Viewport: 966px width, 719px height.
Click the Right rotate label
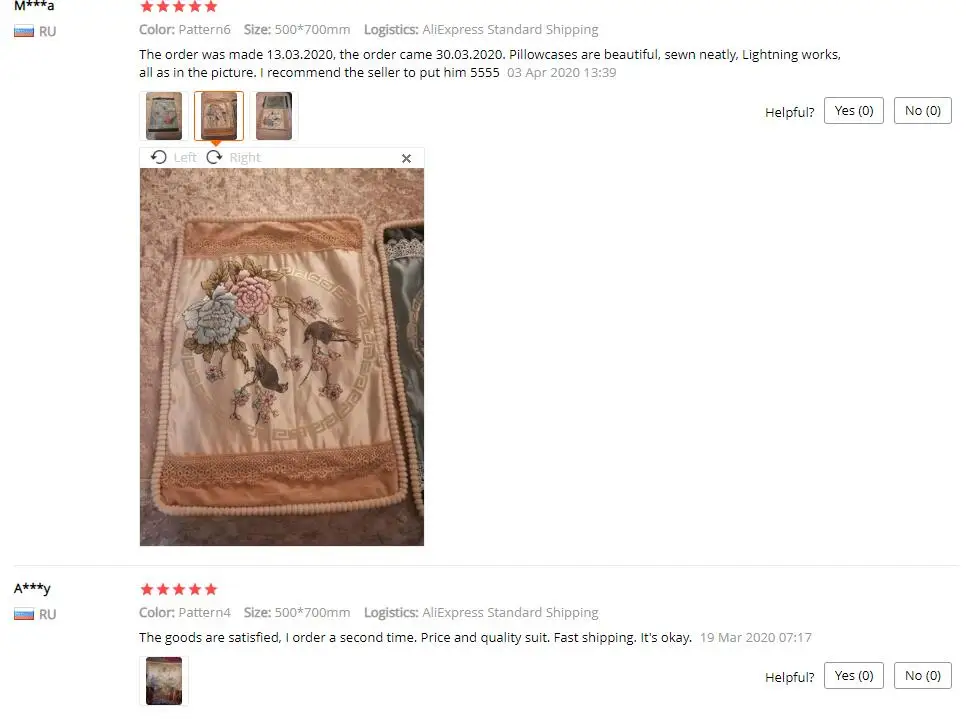(x=245, y=158)
